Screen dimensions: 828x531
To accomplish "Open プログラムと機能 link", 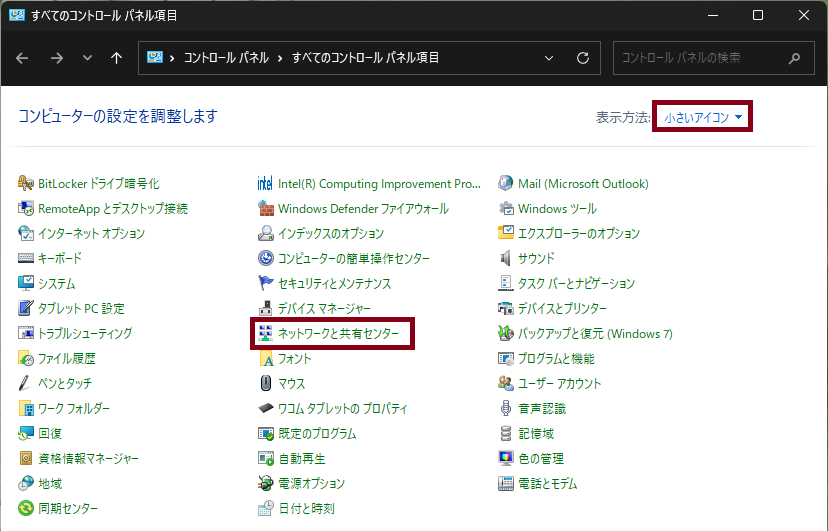I will (x=555, y=359).
